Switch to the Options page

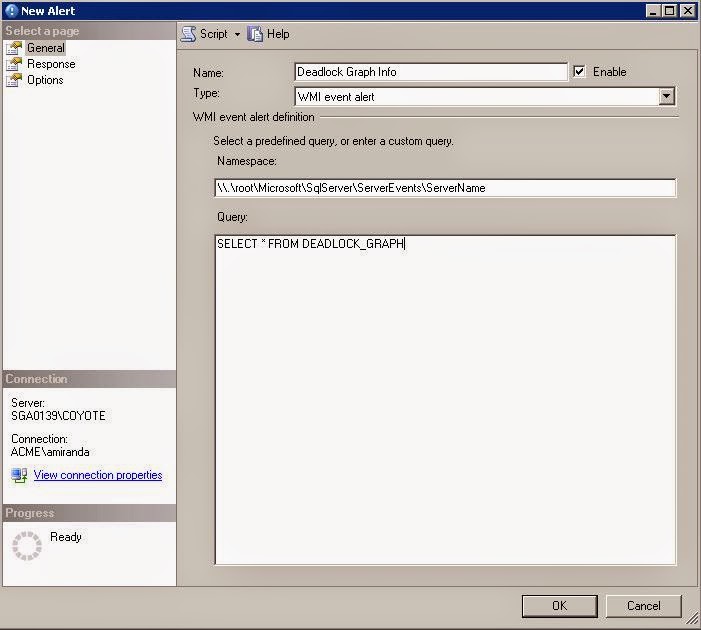[45, 80]
